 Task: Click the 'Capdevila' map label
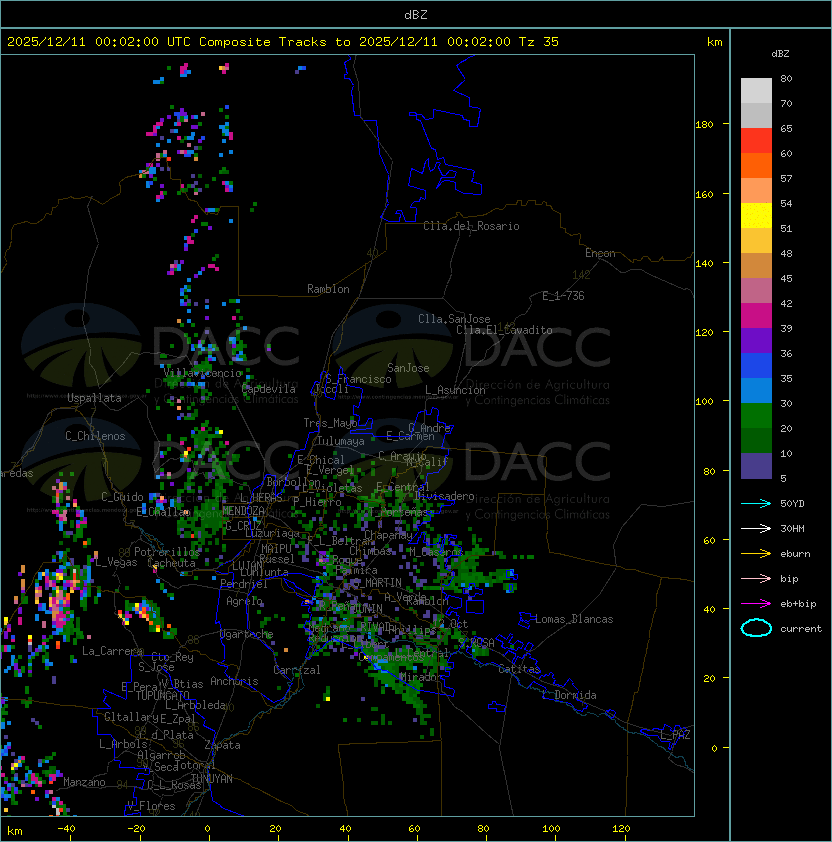269,389
